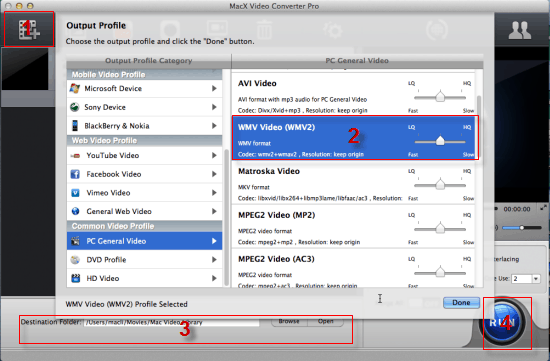This screenshot has height=361, width=550.
Task: Click the Vimeo Video icon
Action: (x=75, y=193)
